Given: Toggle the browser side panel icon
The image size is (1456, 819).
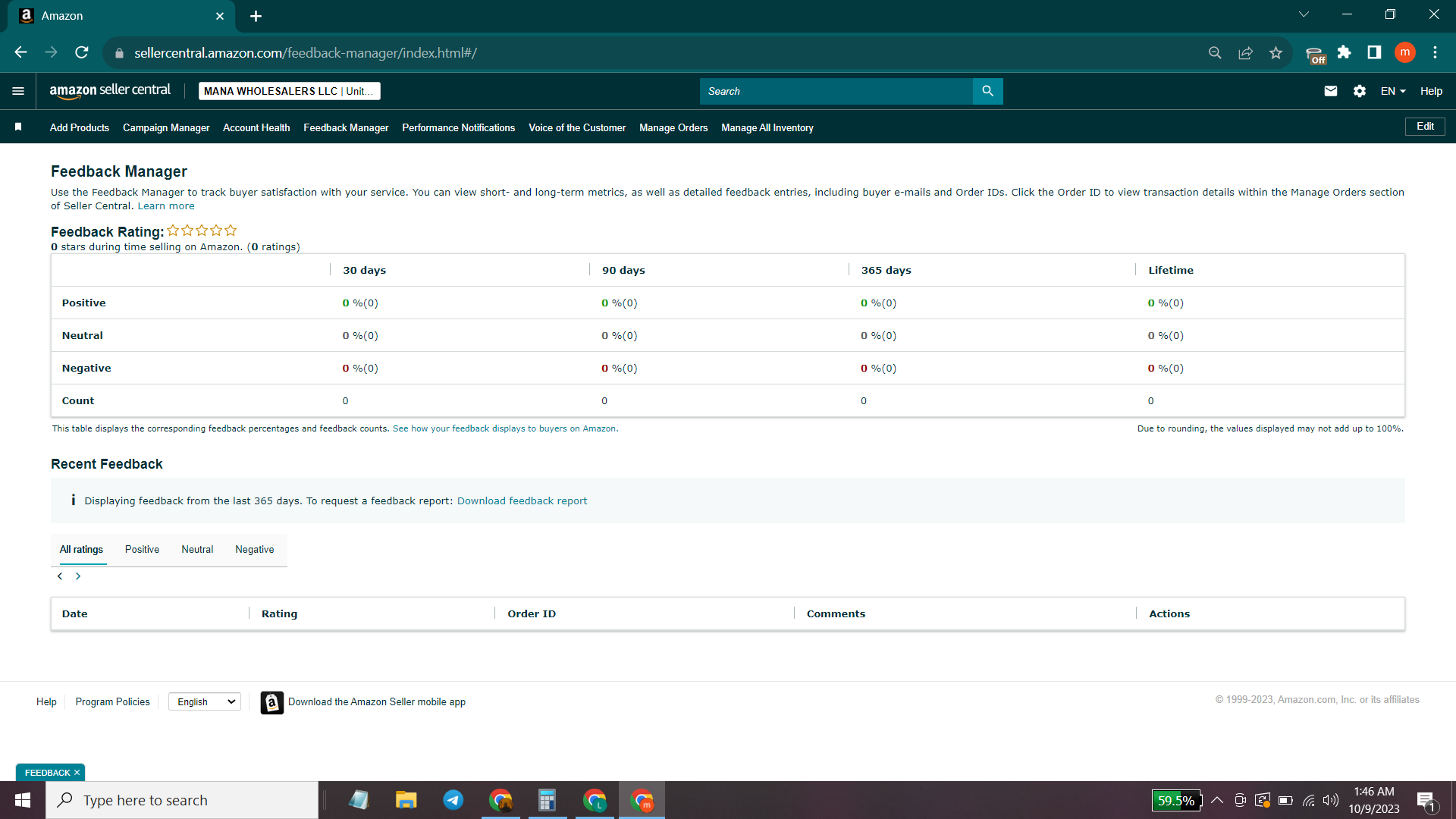Looking at the screenshot, I should click(x=1374, y=52).
